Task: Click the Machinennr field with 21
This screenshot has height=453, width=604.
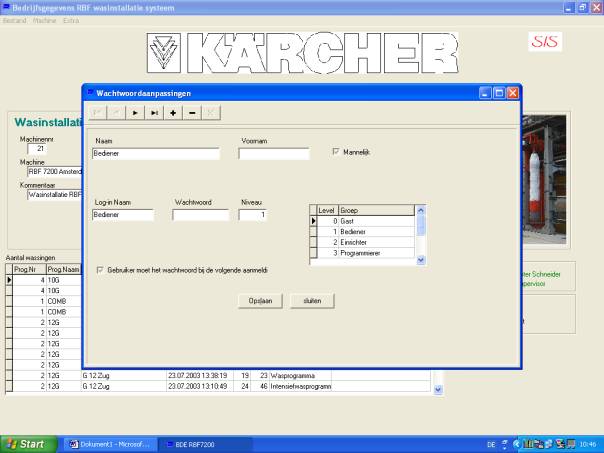Action: click(x=37, y=148)
